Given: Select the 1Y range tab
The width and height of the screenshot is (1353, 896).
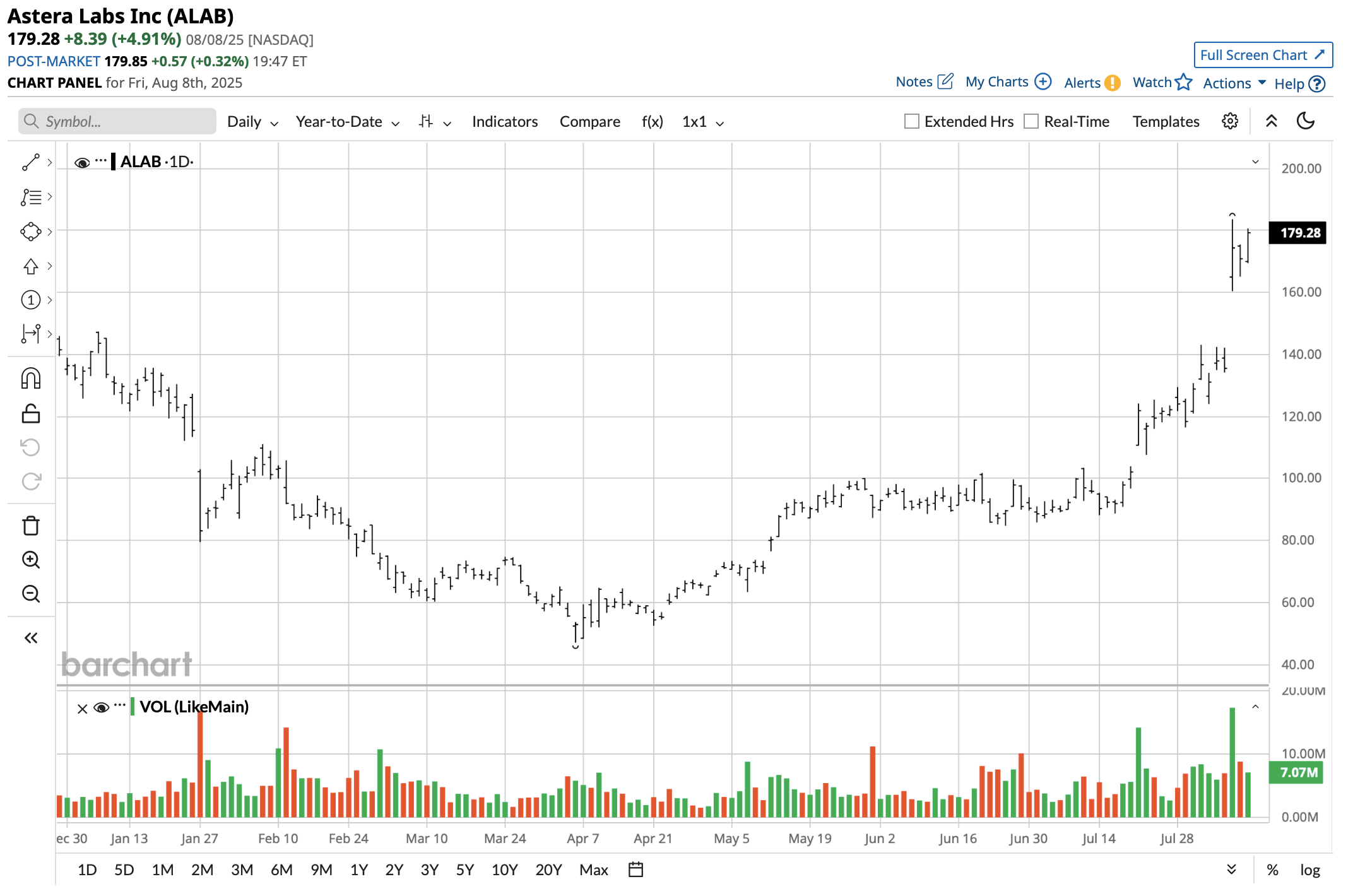Looking at the screenshot, I should point(359,870).
